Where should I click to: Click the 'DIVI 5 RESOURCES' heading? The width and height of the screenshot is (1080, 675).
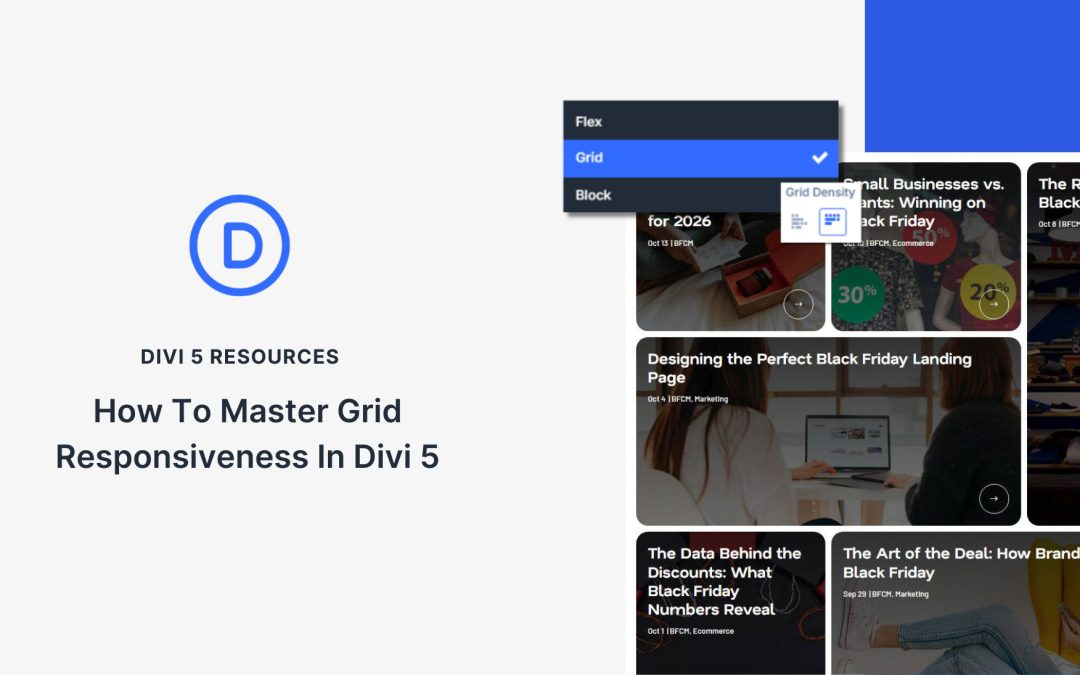coord(240,357)
